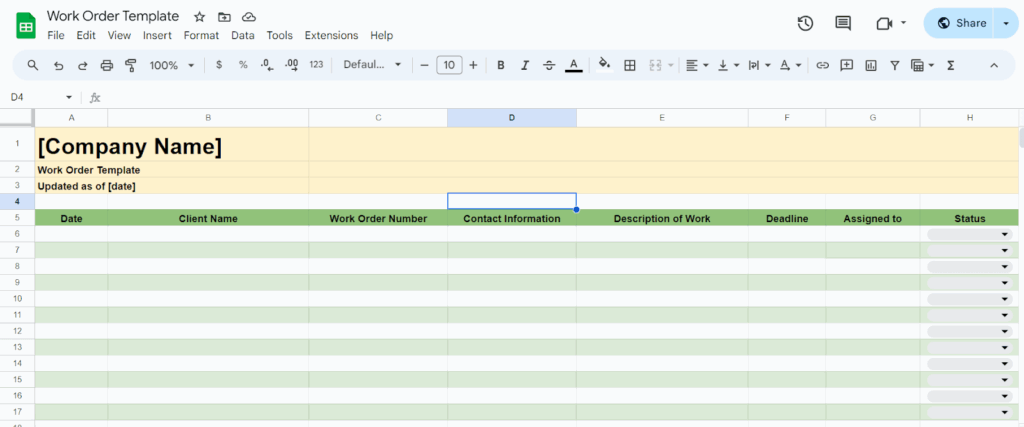Open the borders tool

point(630,65)
